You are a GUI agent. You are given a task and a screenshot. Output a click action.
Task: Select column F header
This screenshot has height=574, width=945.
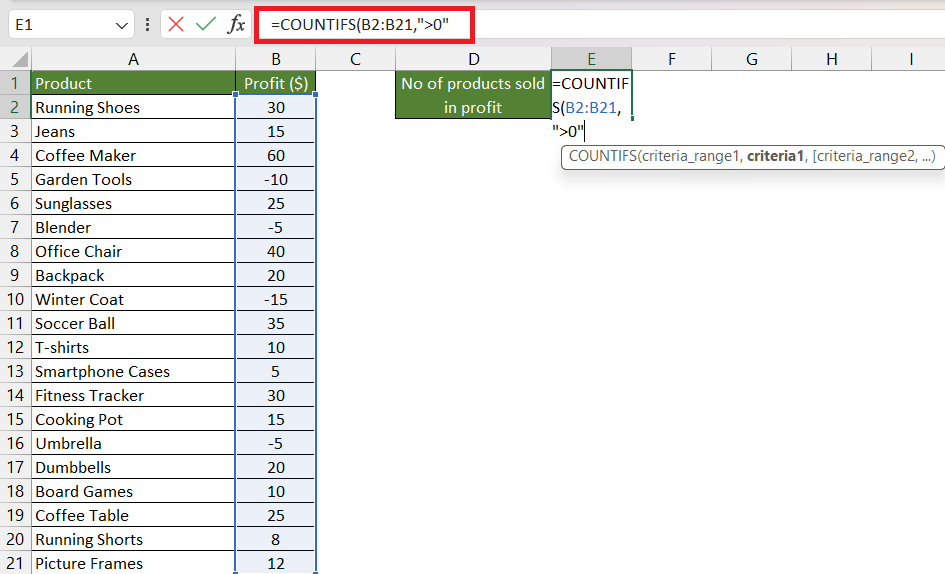pos(671,59)
